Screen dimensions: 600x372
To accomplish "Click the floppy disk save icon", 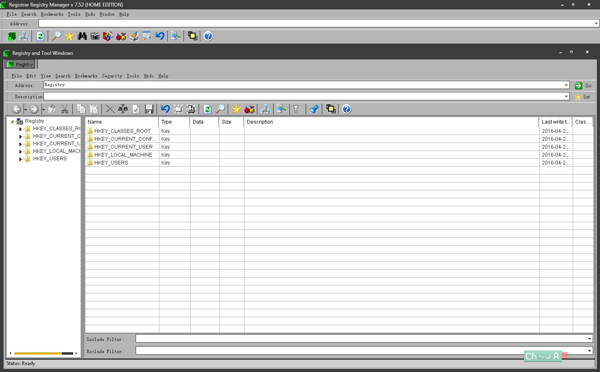I will [x=149, y=109].
